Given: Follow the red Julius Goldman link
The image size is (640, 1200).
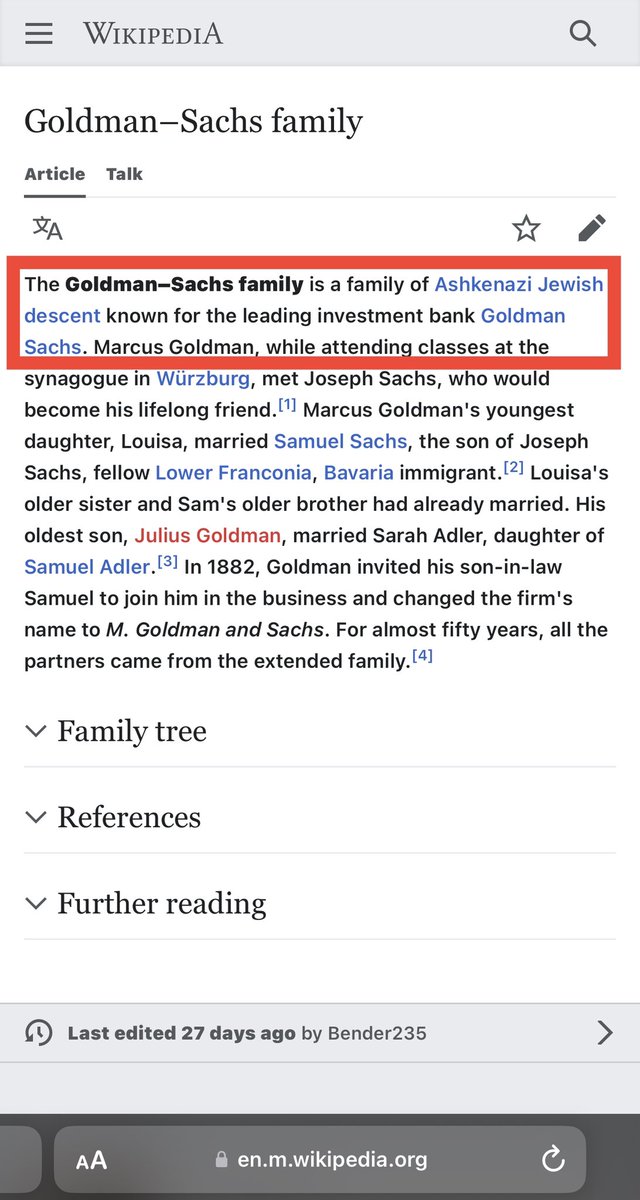Looking at the screenshot, I should (208, 535).
